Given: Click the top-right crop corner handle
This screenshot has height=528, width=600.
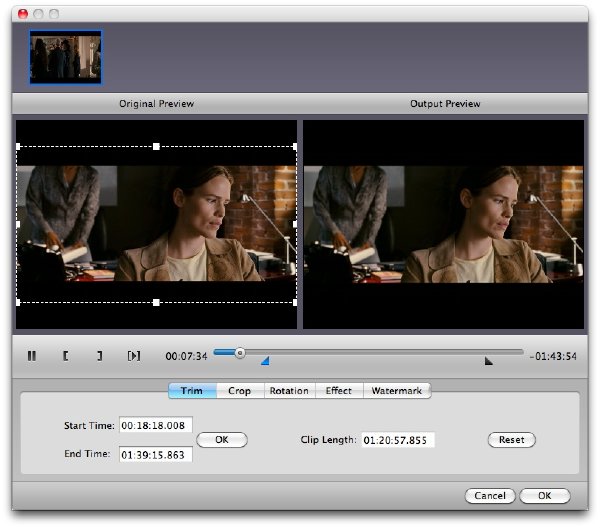Looking at the screenshot, I should coord(295,147).
